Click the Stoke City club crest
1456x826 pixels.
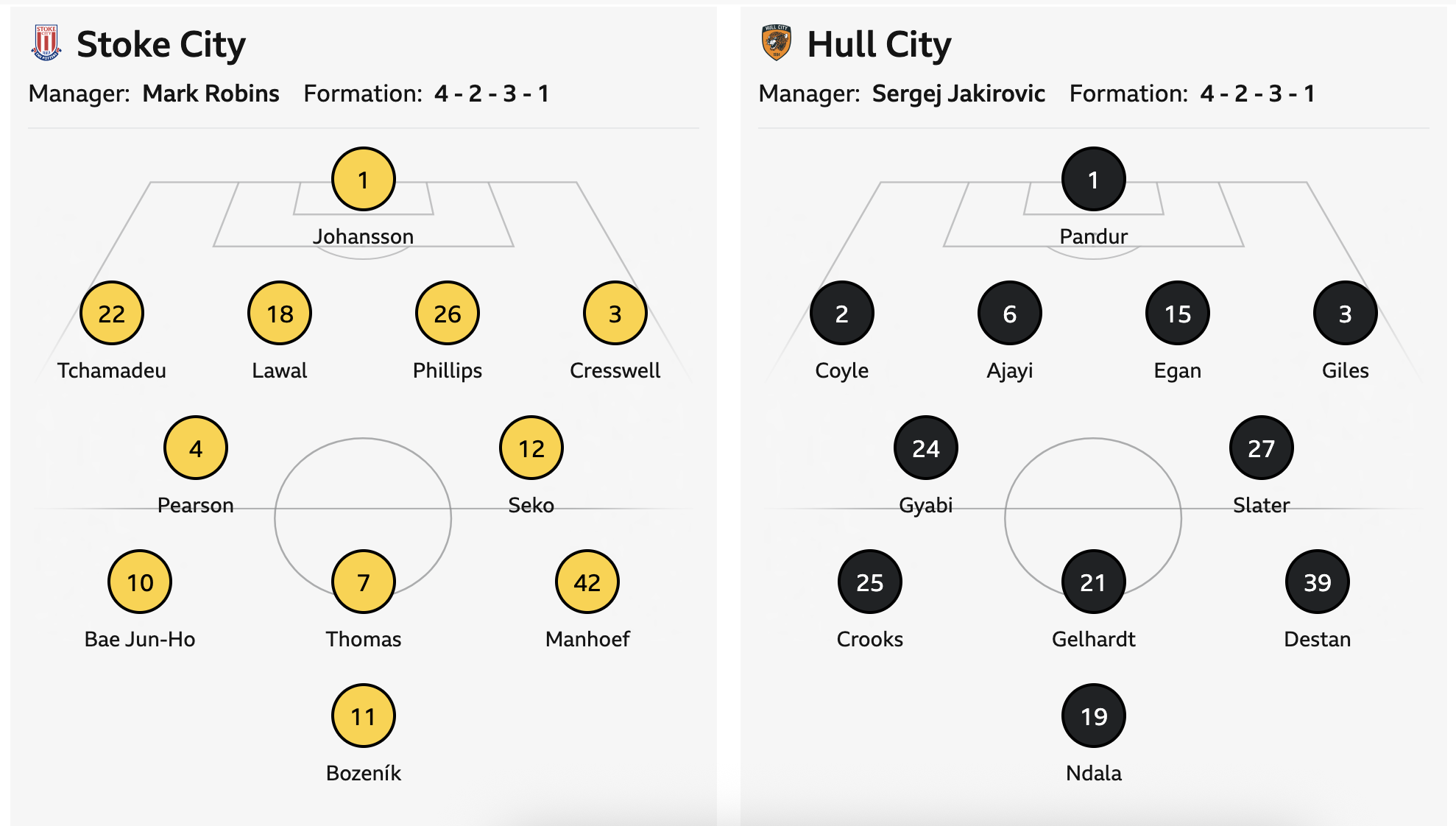click(x=46, y=43)
